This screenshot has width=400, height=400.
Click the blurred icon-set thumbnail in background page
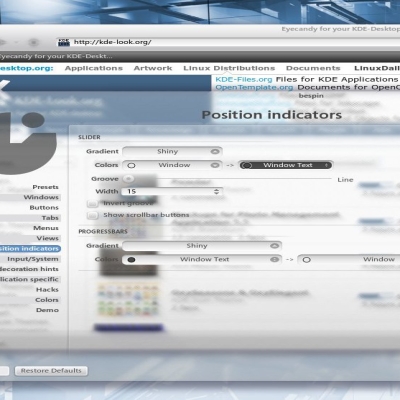pyautogui.click(x=128, y=300)
